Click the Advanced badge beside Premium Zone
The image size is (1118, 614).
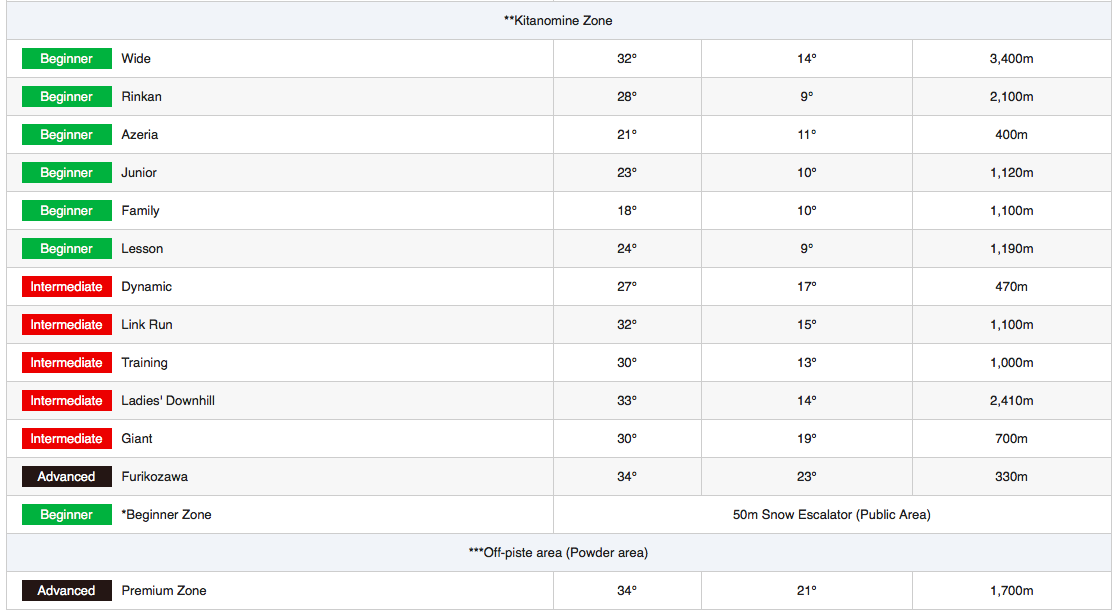coord(66,591)
